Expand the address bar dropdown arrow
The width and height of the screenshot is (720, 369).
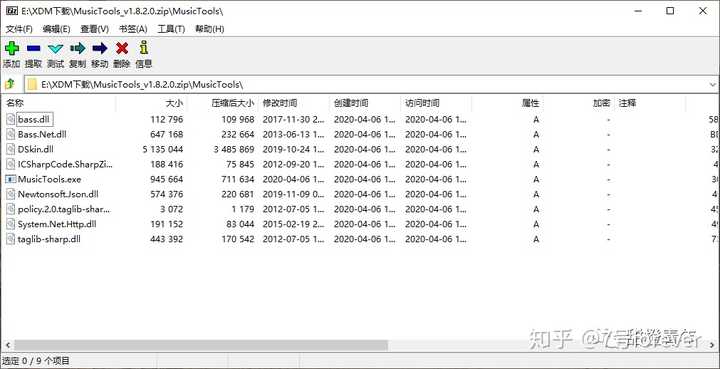[x=712, y=85]
